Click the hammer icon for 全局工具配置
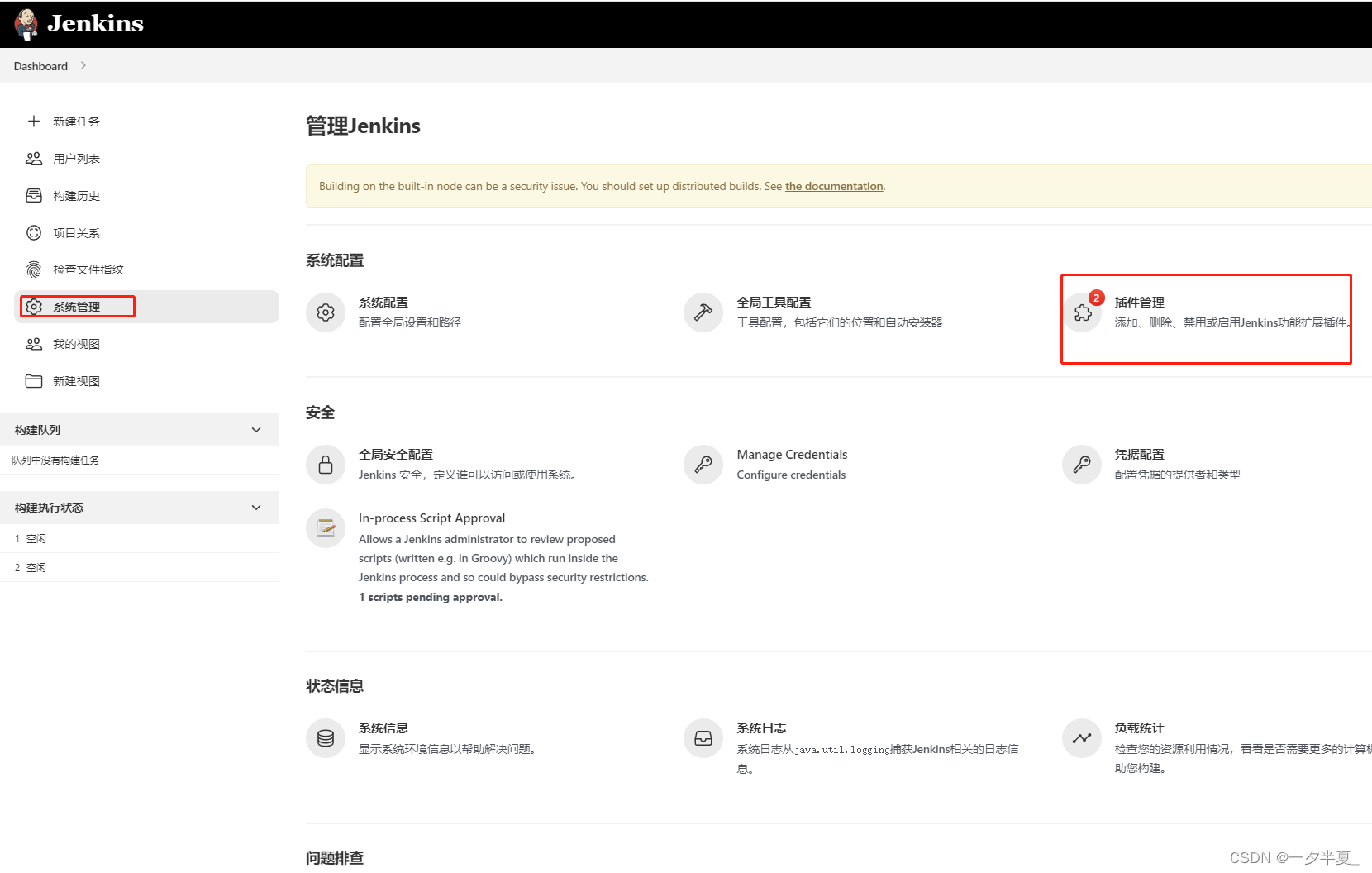Image resolution: width=1372 pixels, height=873 pixels. [703, 312]
